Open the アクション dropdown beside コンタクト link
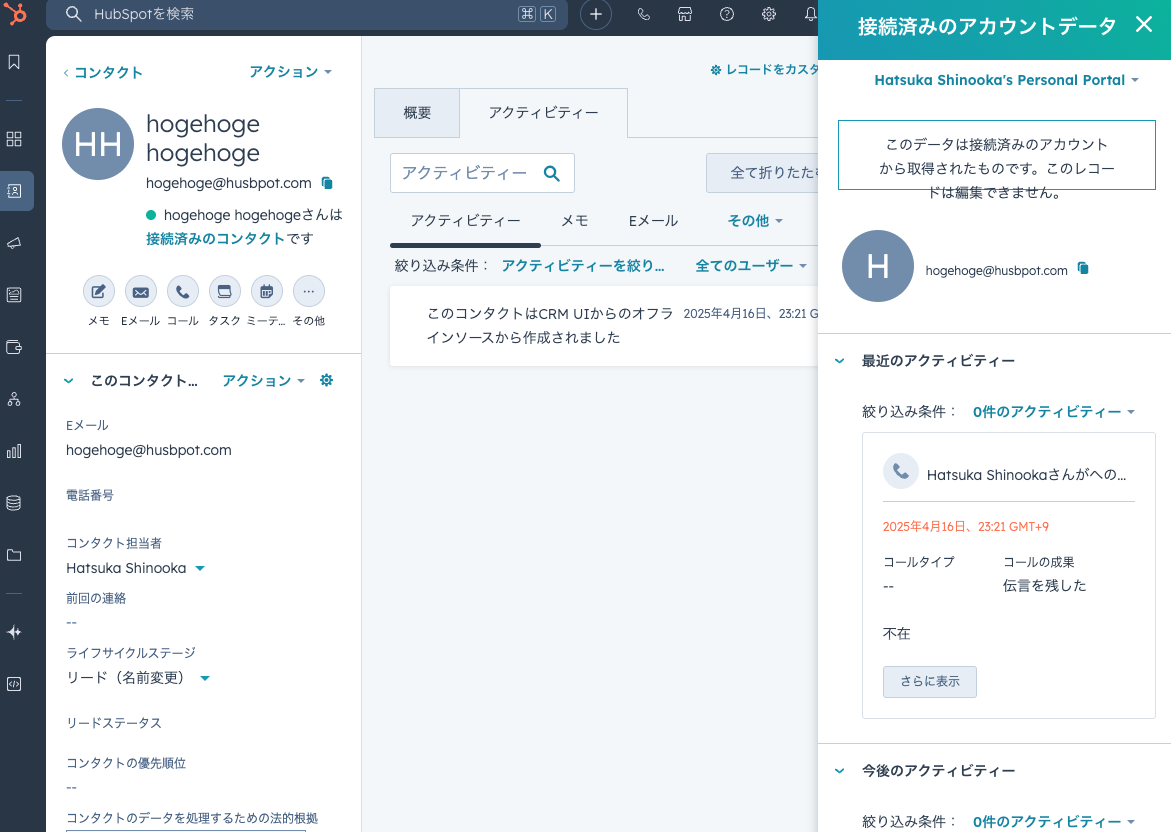Image resolution: width=1171 pixels, height=832 pixels. 291,72
